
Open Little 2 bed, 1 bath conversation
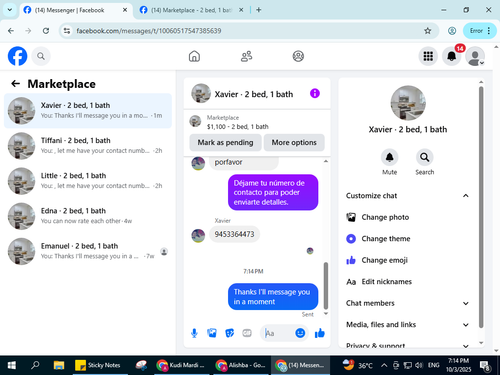click(x=88, y=181)
